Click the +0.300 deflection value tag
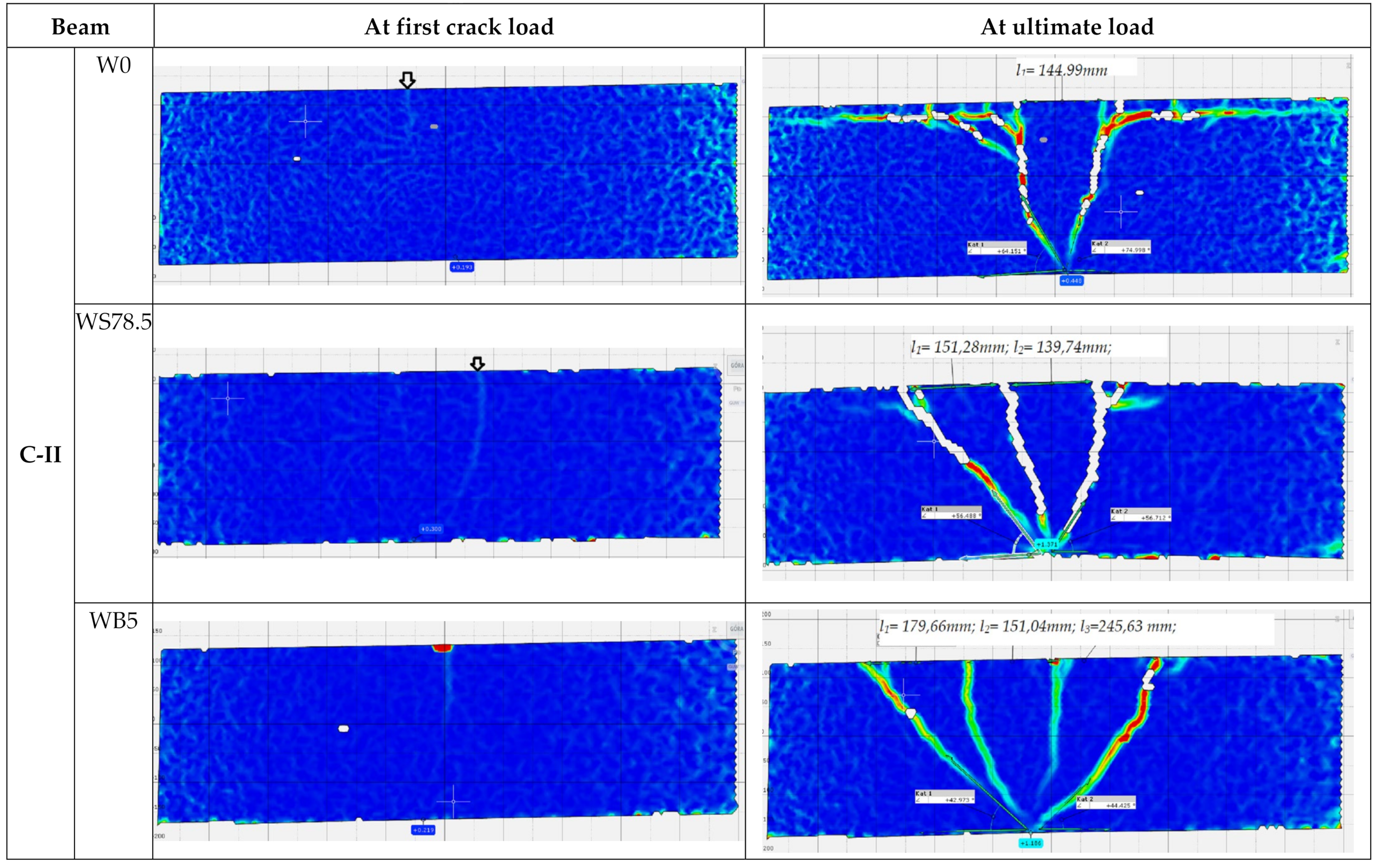Screen dimensions: 1377x868 (x=431, y=529)
